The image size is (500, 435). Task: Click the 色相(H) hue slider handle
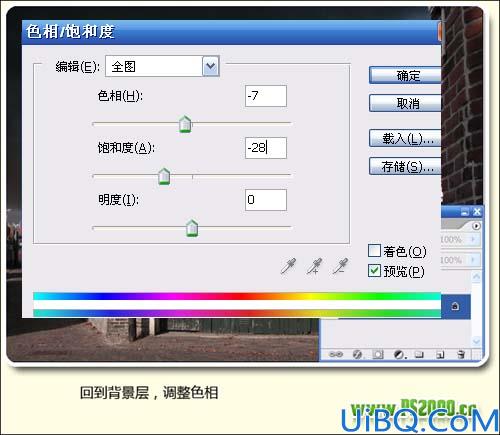pyautogui.click(x=185, y=124)
